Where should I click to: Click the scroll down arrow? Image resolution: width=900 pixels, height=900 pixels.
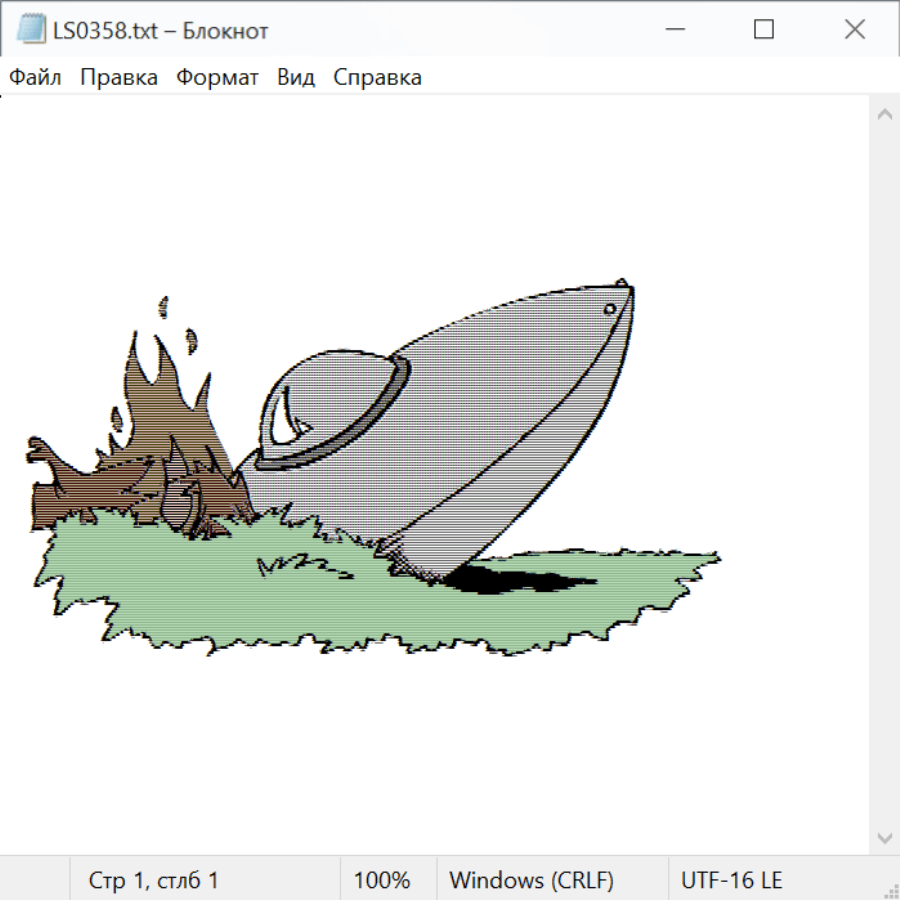point(884,836)
